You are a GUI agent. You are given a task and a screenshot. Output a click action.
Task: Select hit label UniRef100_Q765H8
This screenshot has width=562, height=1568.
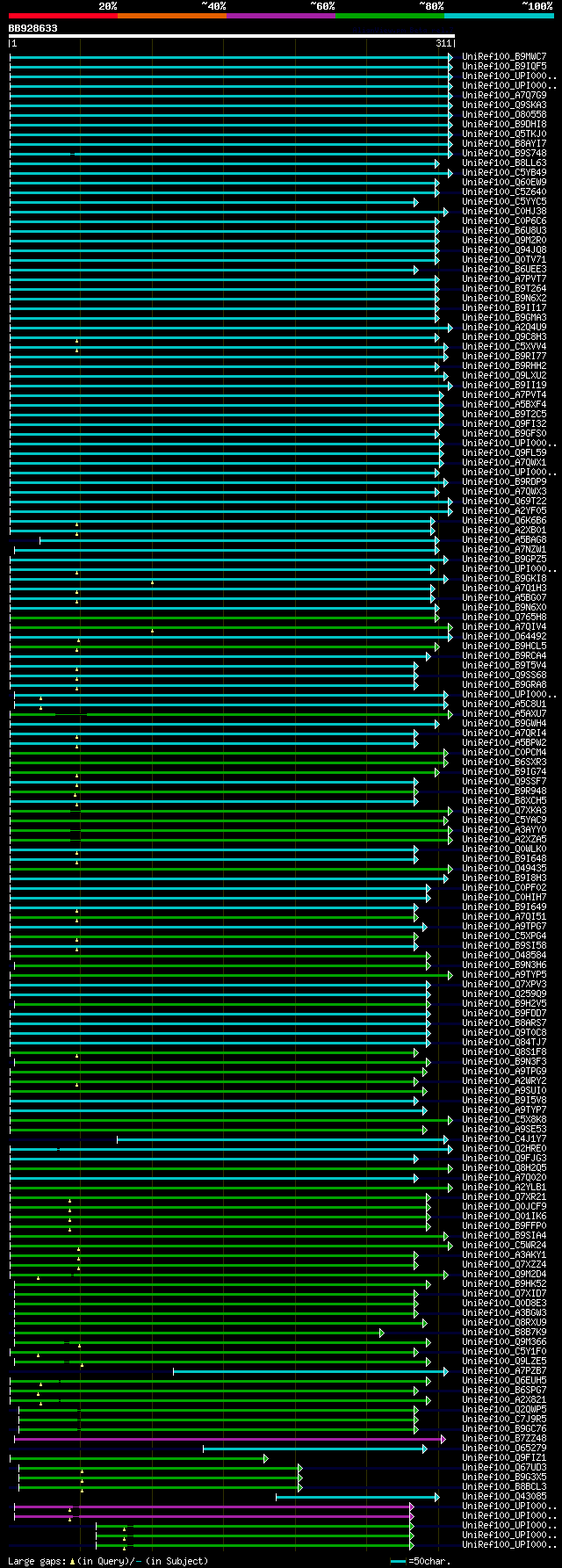(x=504, y=618)
